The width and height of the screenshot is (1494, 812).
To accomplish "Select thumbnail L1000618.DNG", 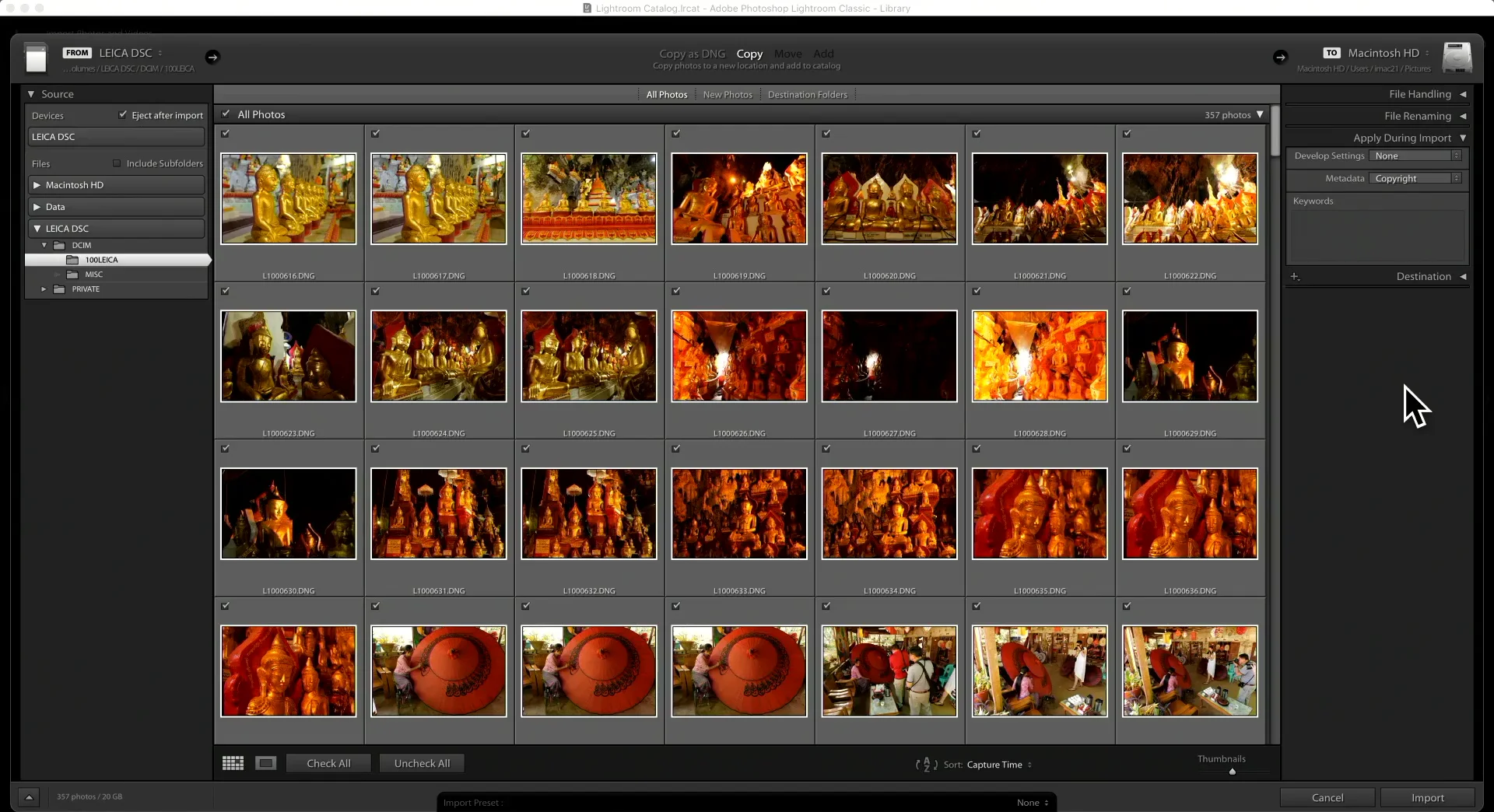I will (x=589, y=198).
